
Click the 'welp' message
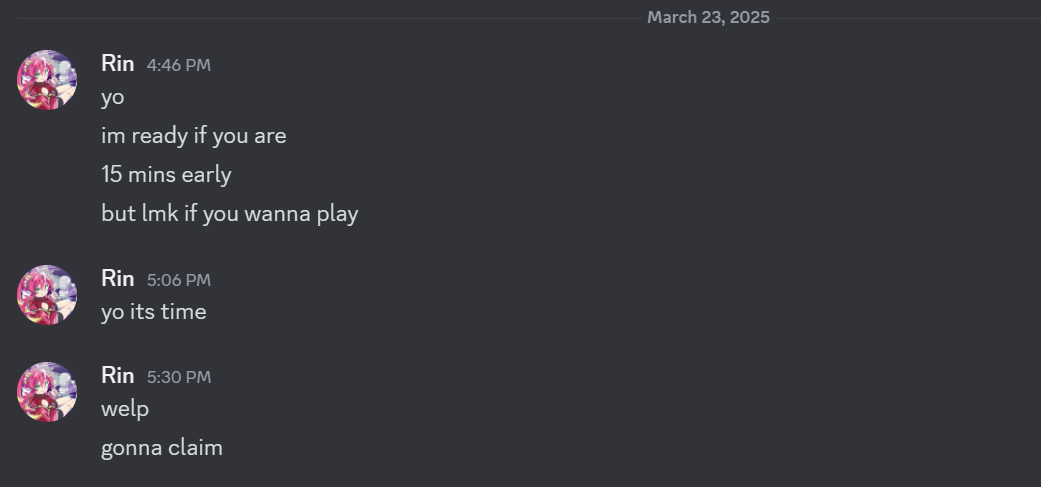coord(125,409)
